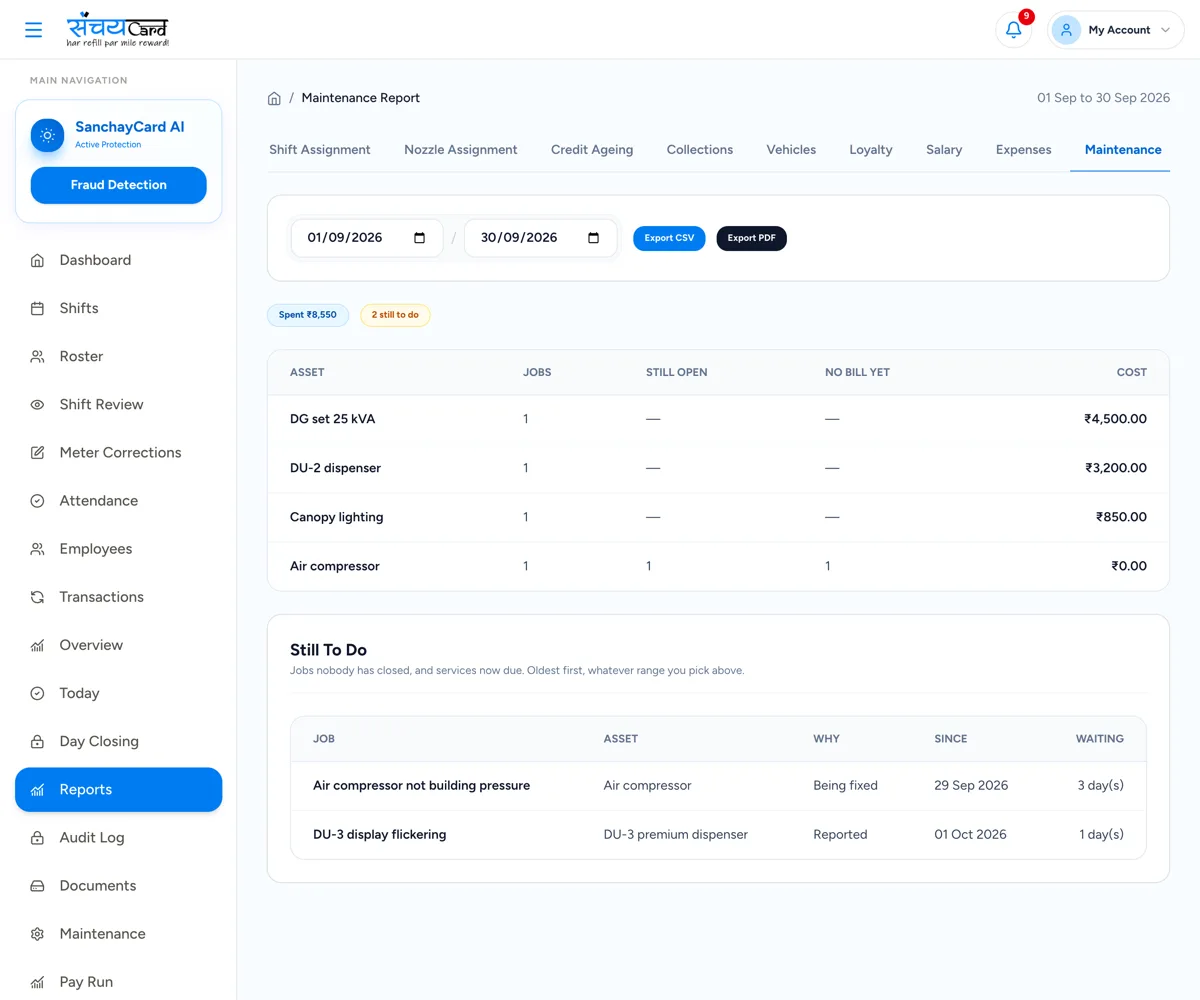This screenshot has width=1200, height=1000.
Task: Click the COST column header
Action: tap(1132, 372)
